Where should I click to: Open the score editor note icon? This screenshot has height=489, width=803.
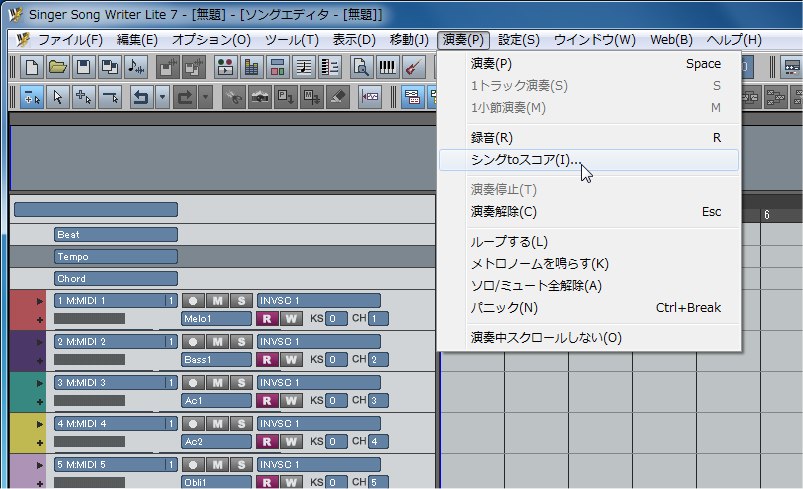(304, 67)
